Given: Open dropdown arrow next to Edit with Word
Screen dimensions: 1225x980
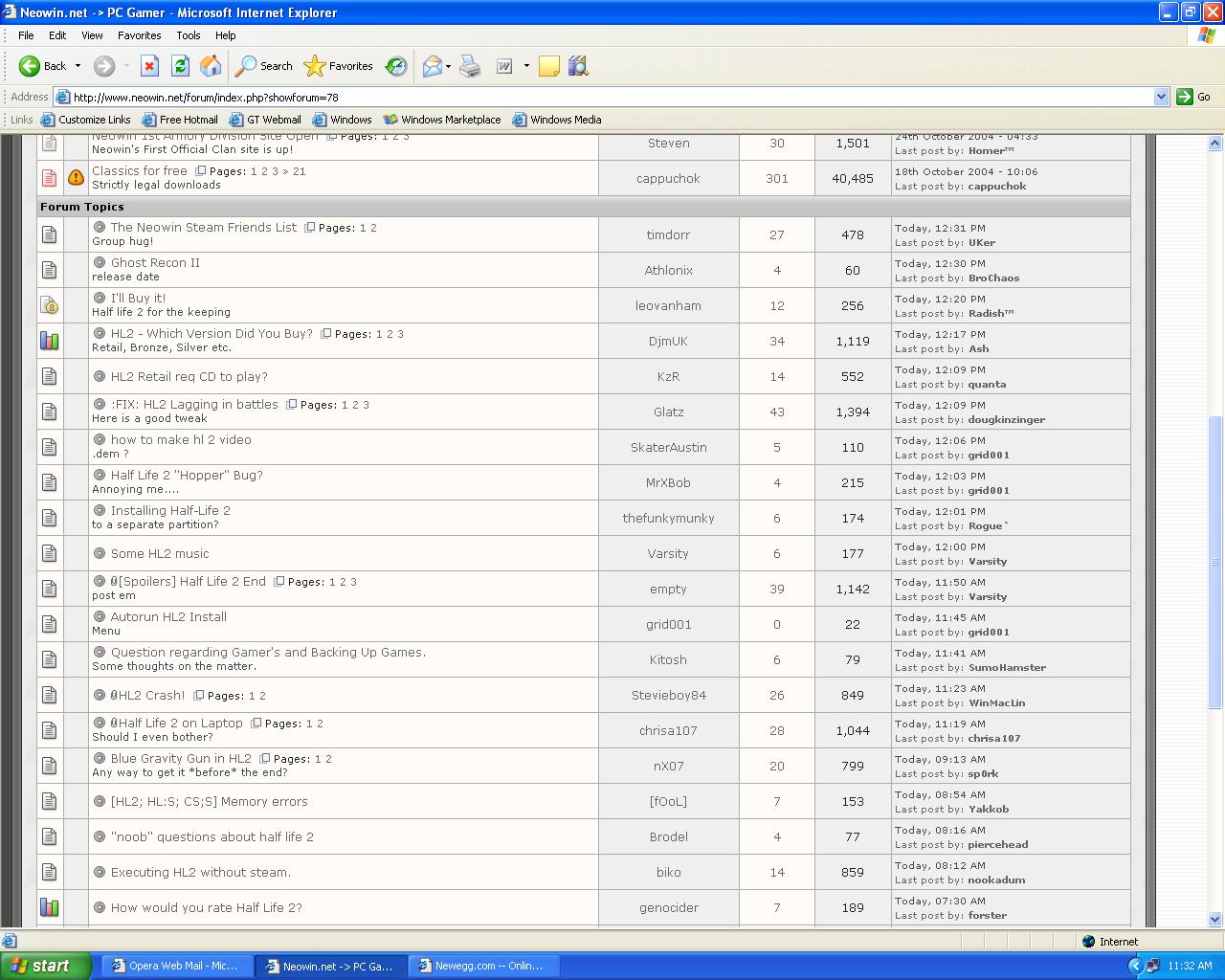Looking at the screenshot, I should 526,66.
